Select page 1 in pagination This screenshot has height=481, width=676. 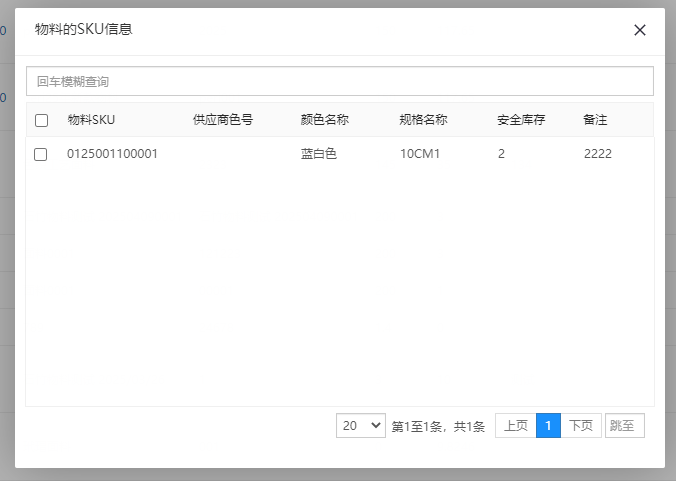(x=548, y=426)
